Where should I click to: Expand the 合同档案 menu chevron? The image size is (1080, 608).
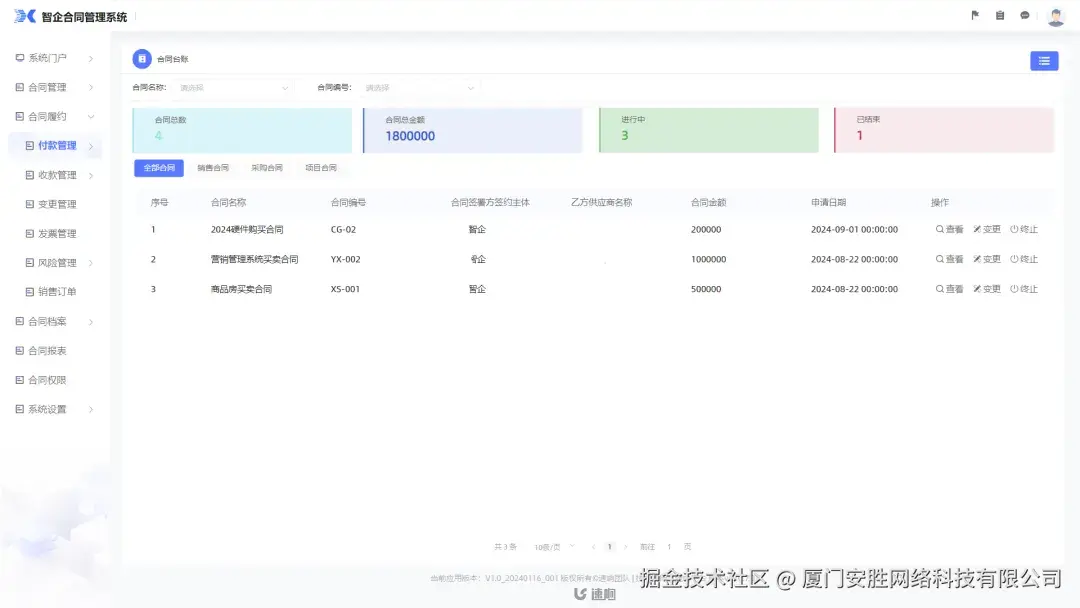(x=91, y=322)
